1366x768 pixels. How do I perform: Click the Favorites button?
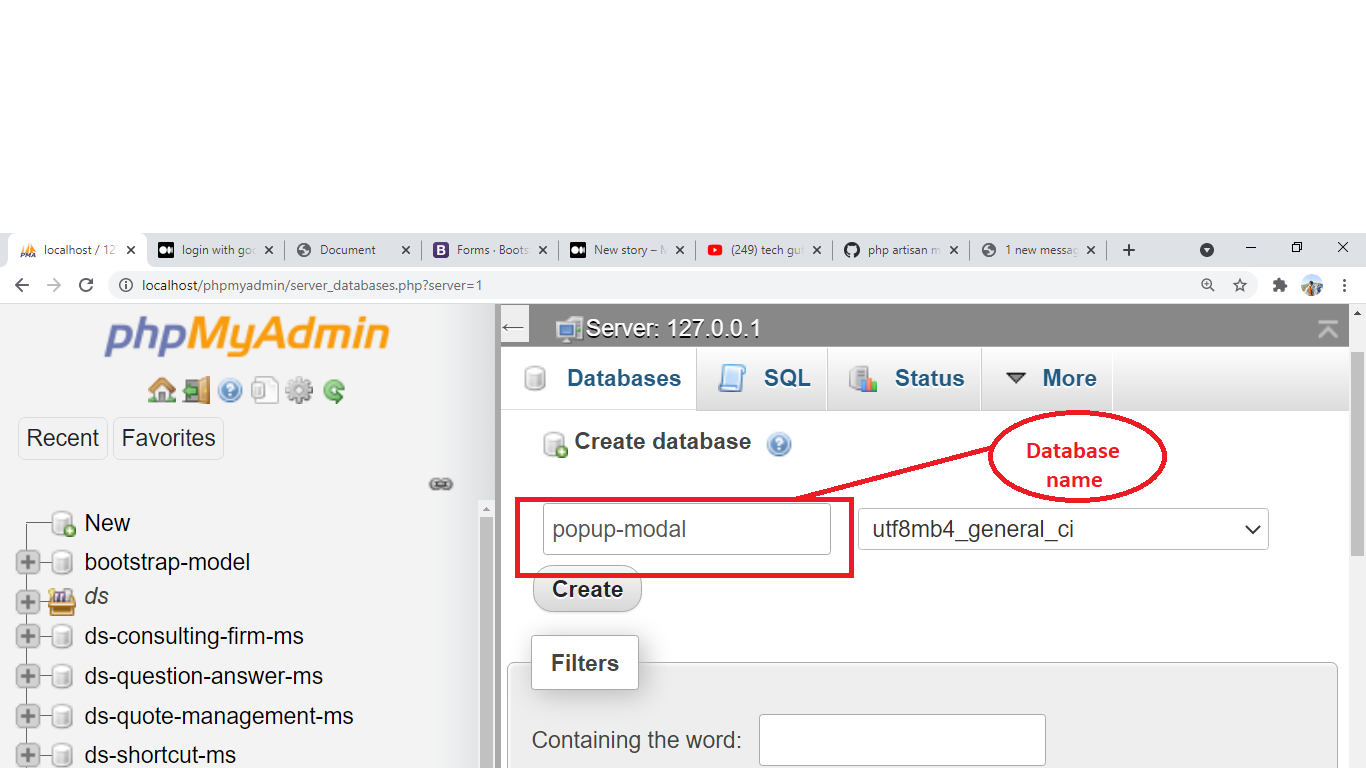tap(168, 438)
